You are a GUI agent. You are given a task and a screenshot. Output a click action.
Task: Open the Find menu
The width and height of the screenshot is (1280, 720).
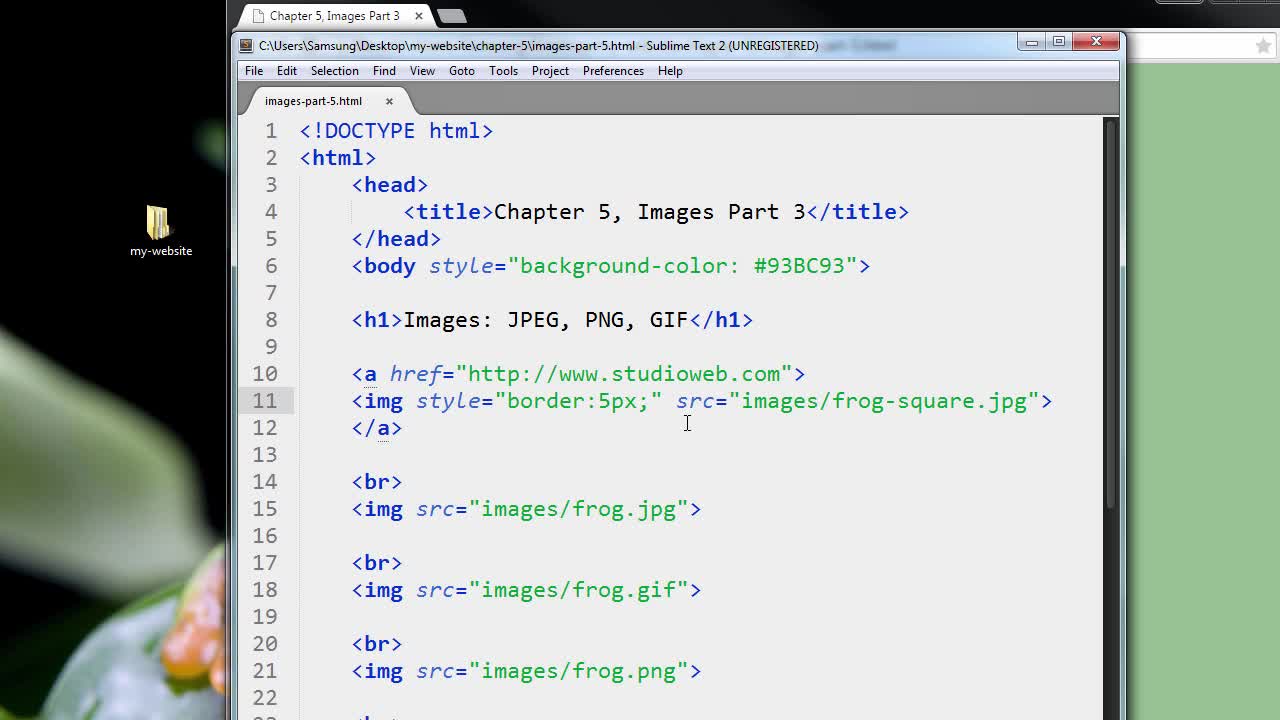384,71
